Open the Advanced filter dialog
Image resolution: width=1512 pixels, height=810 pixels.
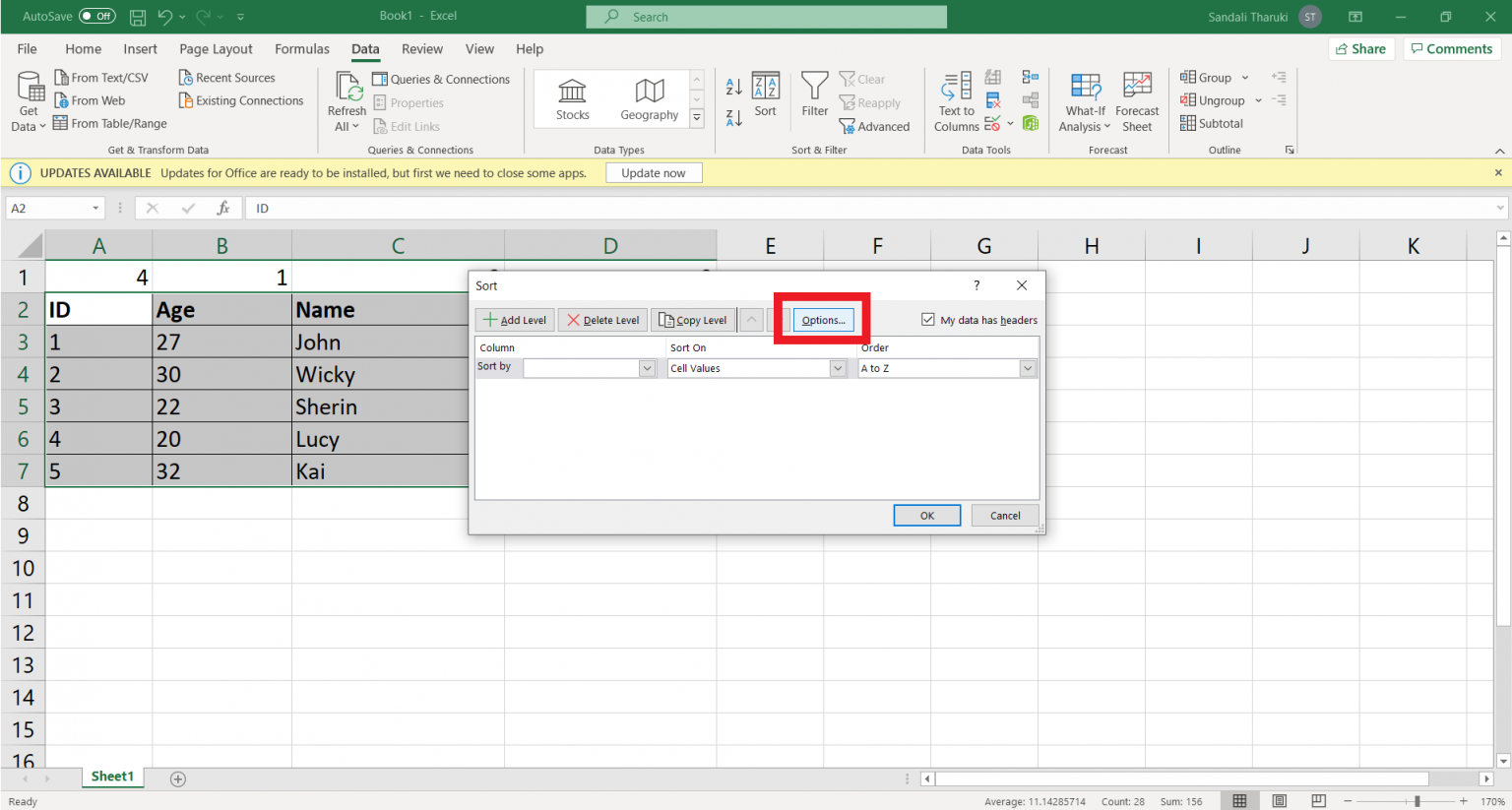point(875,126)
